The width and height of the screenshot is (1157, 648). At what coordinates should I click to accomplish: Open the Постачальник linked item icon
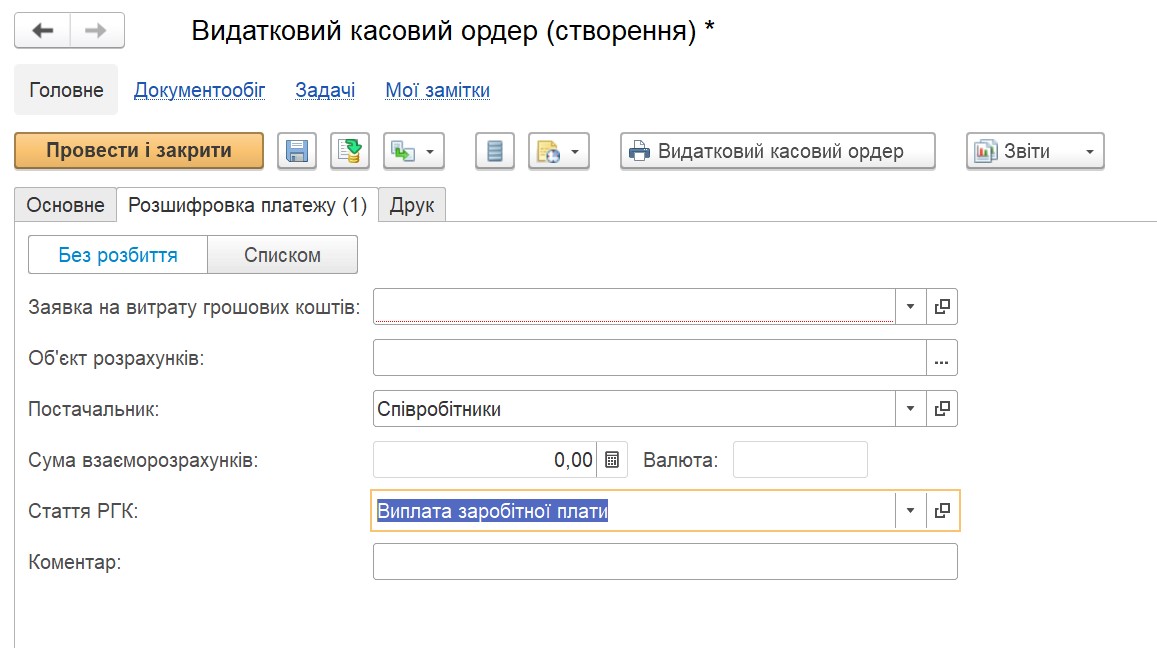pos(942,409)
